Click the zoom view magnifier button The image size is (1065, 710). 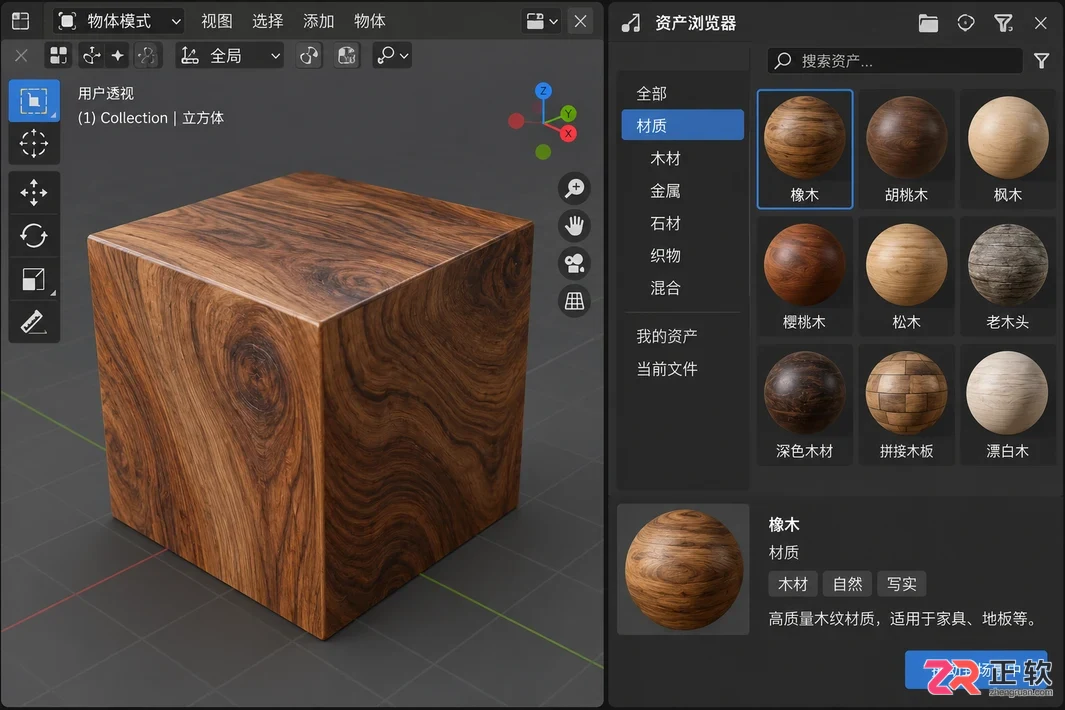click(575, 188)
